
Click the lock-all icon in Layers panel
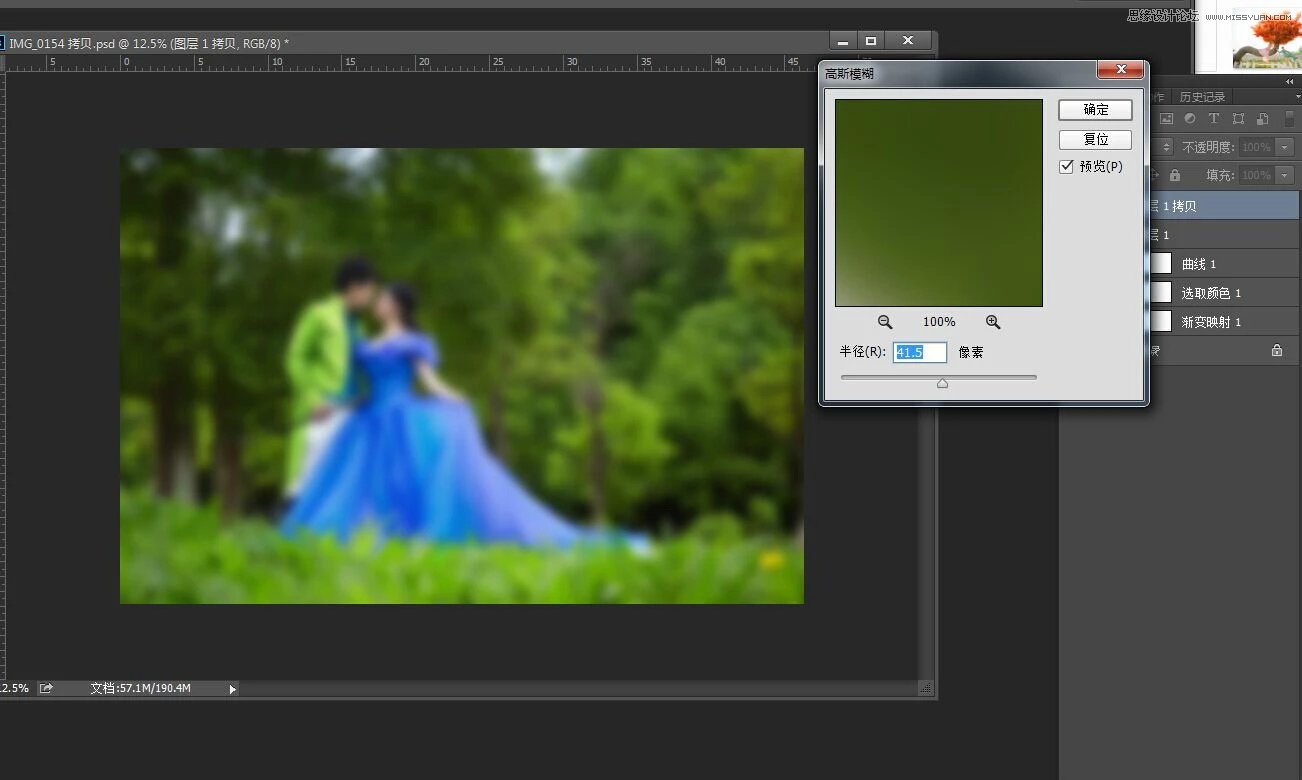tap(1175, 175)
